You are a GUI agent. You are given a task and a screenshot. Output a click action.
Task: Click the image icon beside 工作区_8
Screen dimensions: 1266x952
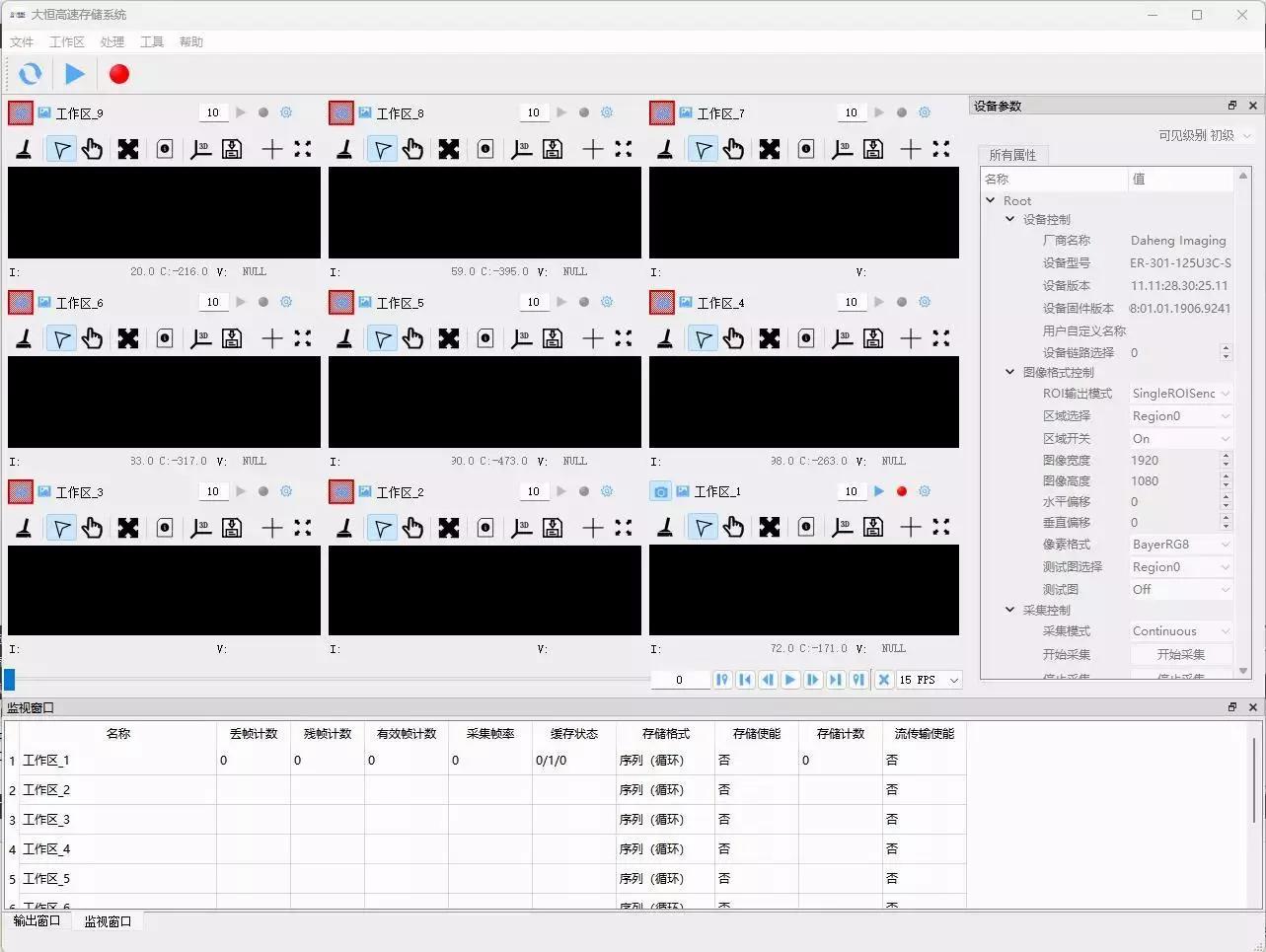365,113
